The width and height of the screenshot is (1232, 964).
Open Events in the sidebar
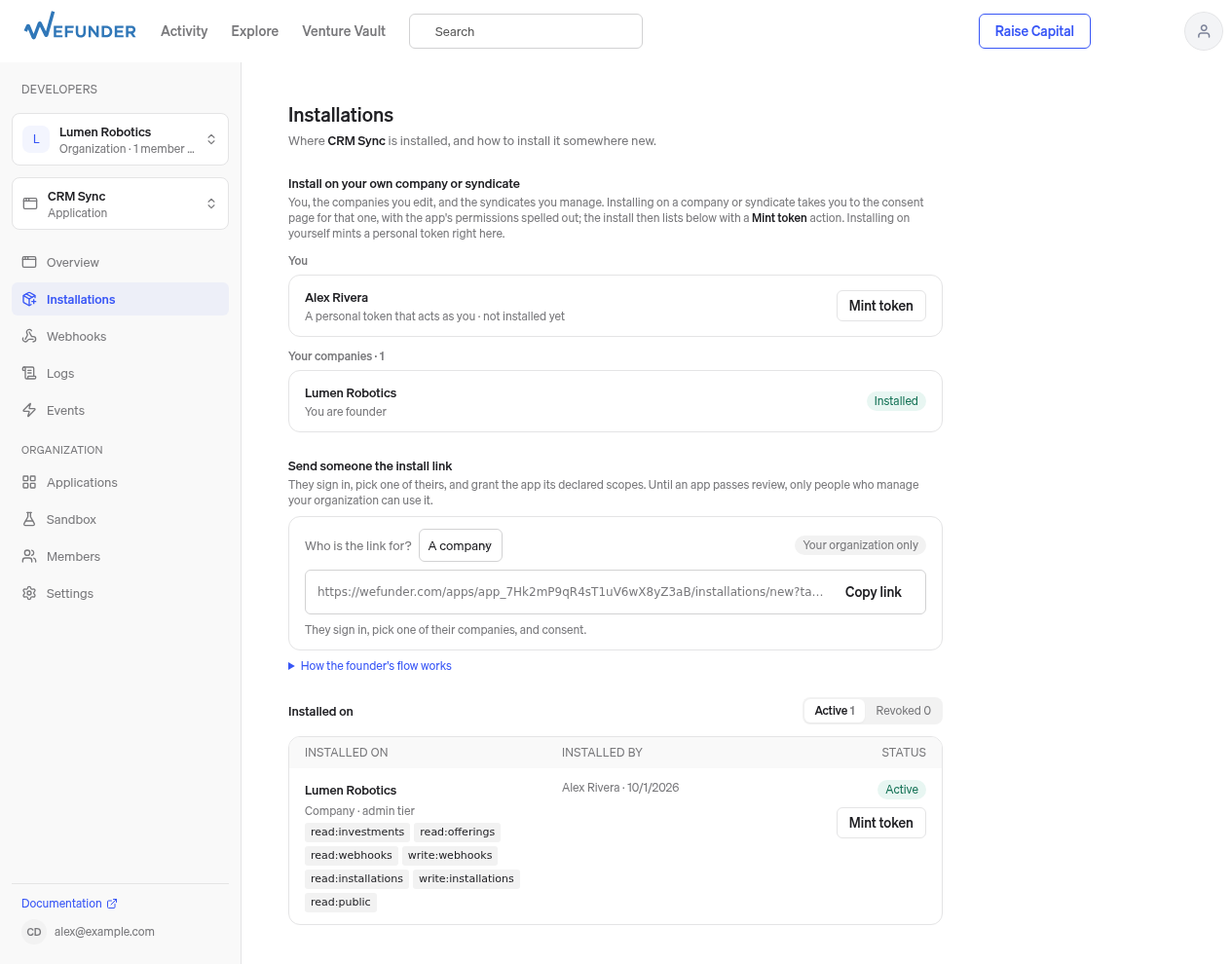[x=120, y=410]
